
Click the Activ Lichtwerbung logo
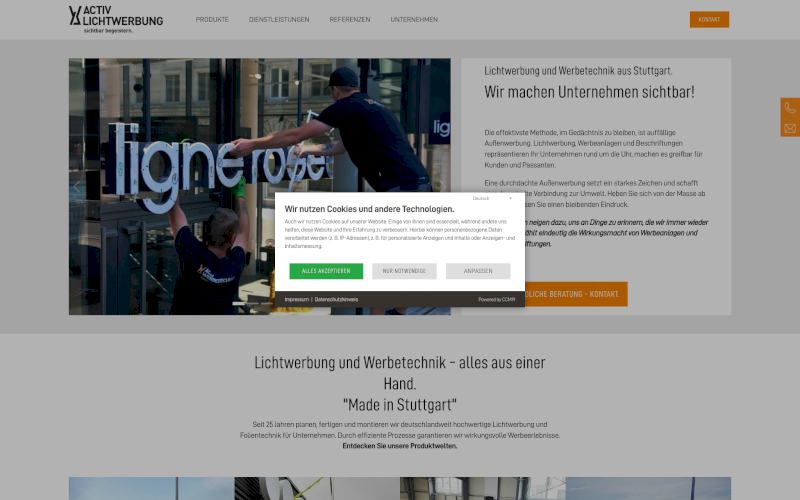click(115, 19)
